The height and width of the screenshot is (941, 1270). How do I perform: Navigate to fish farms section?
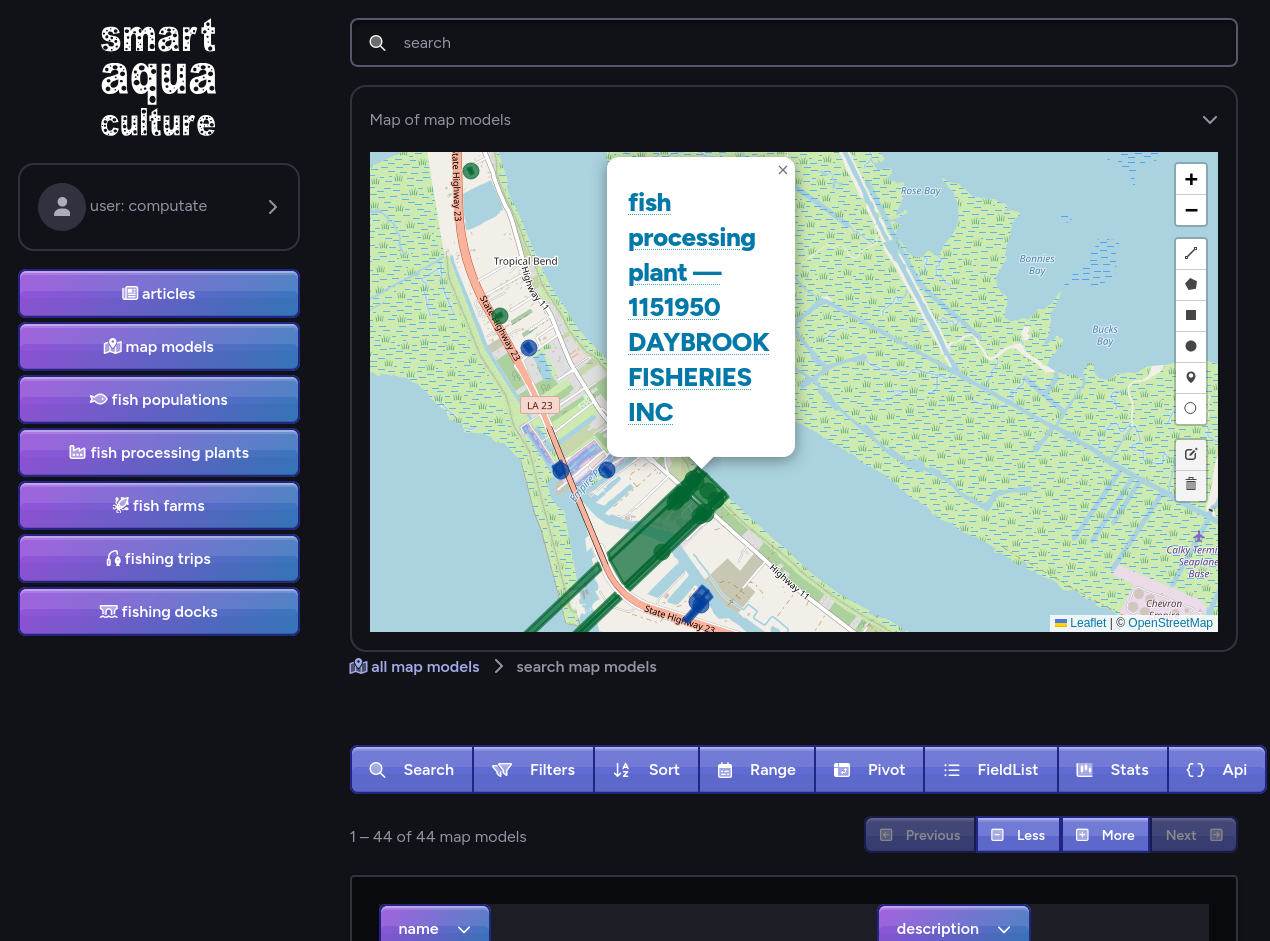point(158,505)
